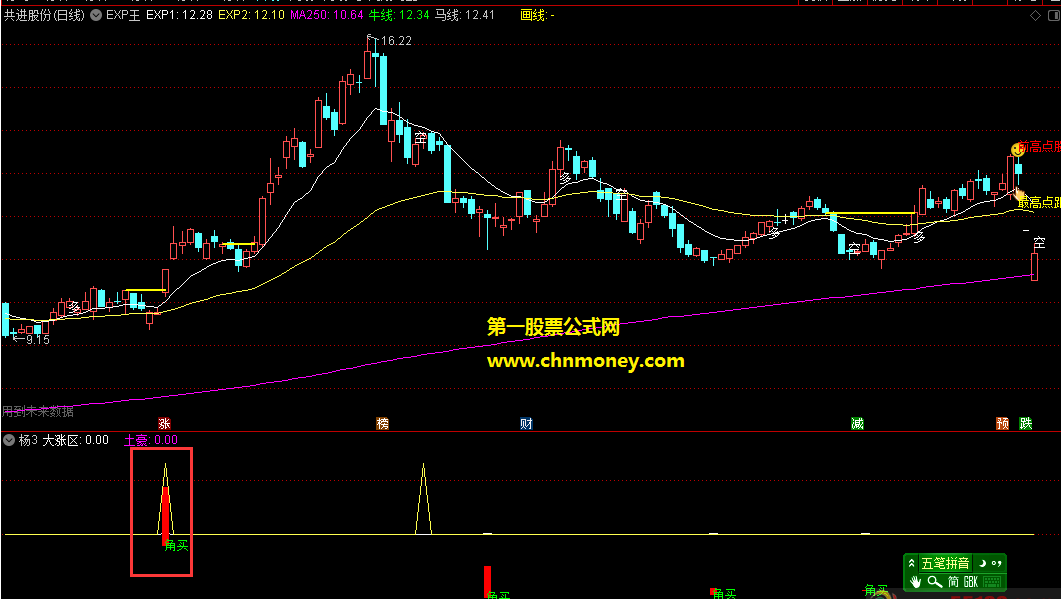Click the EXP1: 12.28 value
Screen dimensions: 1061x599
[x=179, y=15]
